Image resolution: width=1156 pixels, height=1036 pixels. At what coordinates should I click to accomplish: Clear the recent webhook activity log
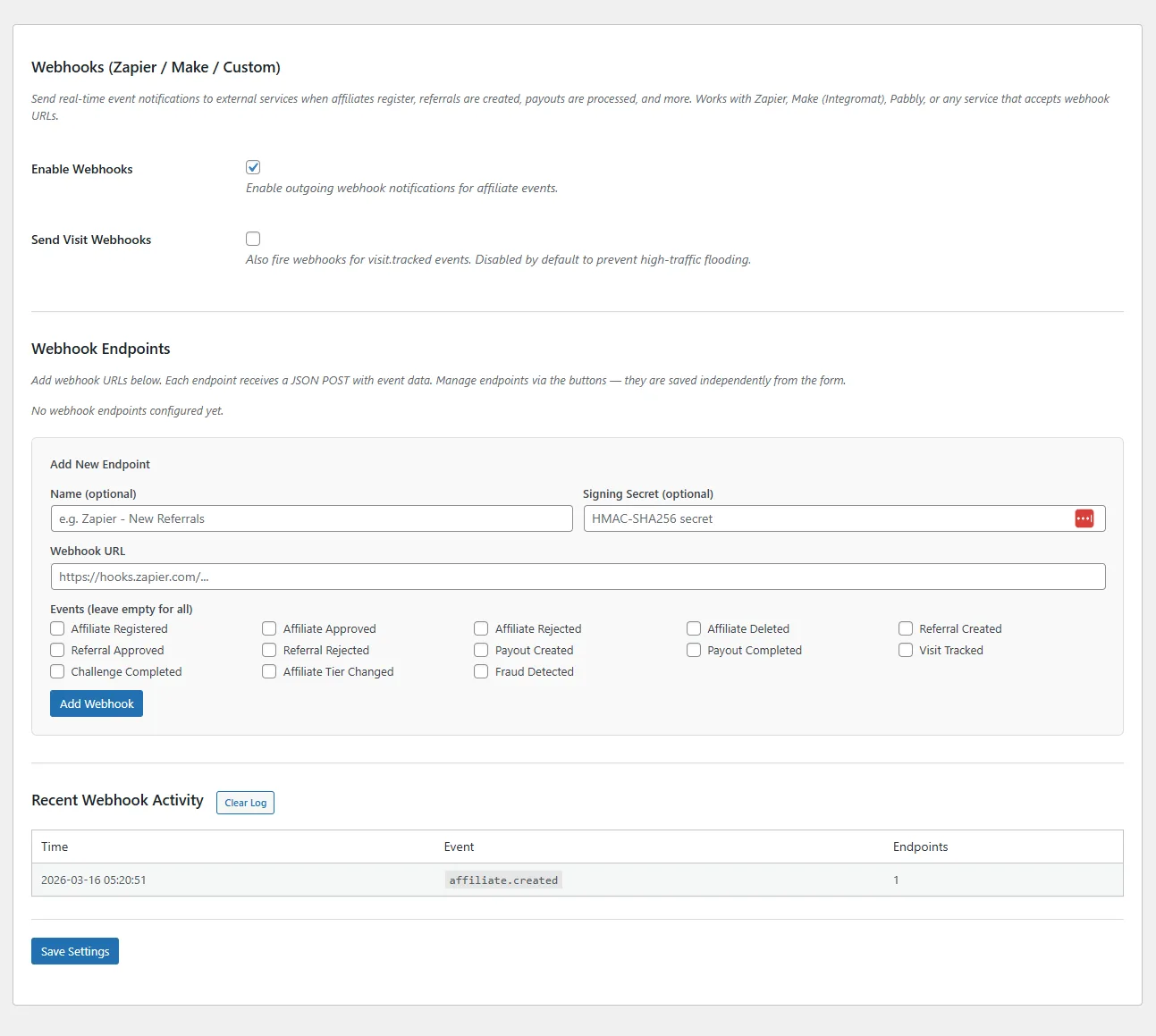tap(245, 802)
